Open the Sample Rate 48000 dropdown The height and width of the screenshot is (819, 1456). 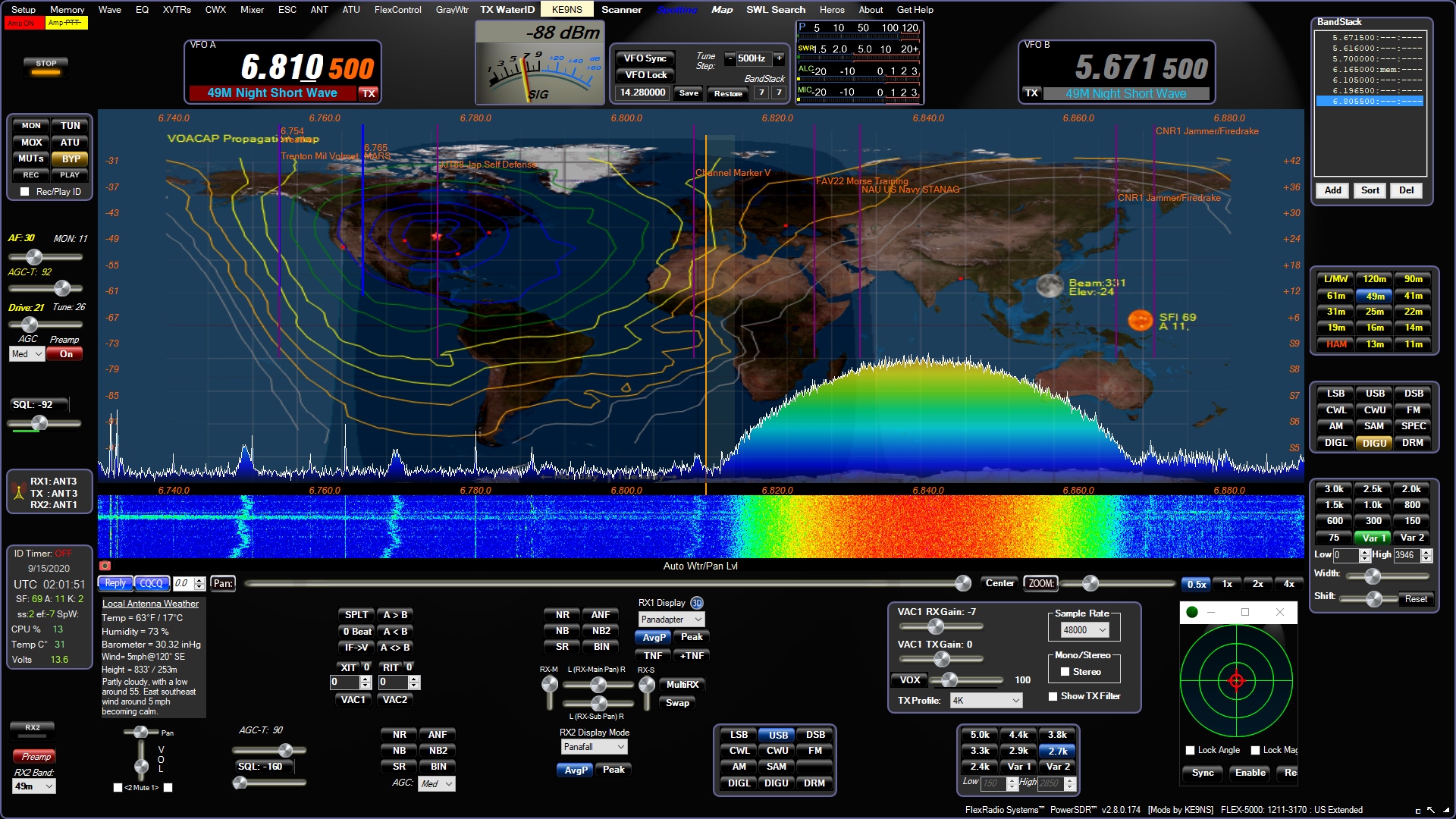click(1085, 630)
